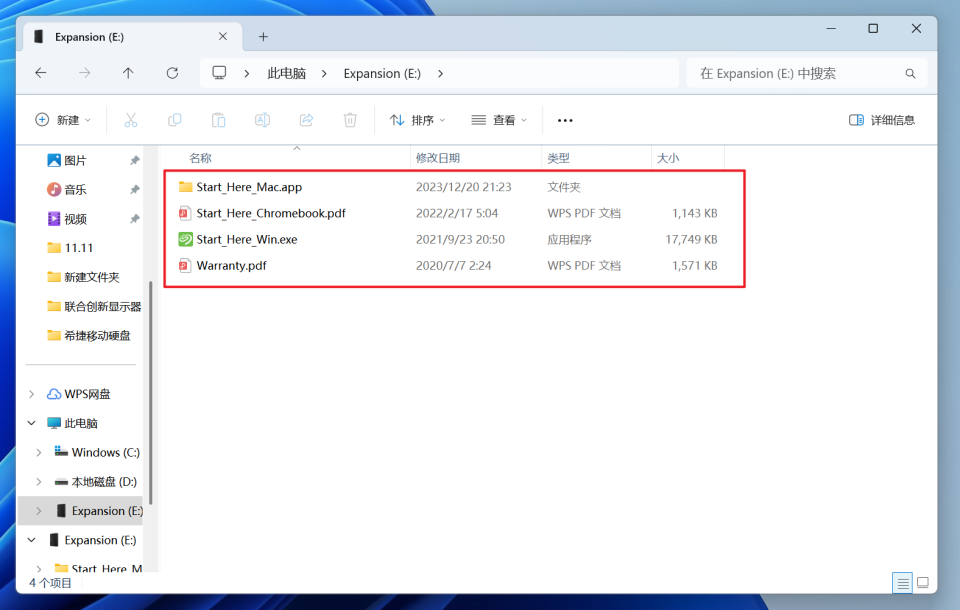Expand the WPS网盘 tree node
The width and height of the screenshot is (960, 610).
click(32, 394)
